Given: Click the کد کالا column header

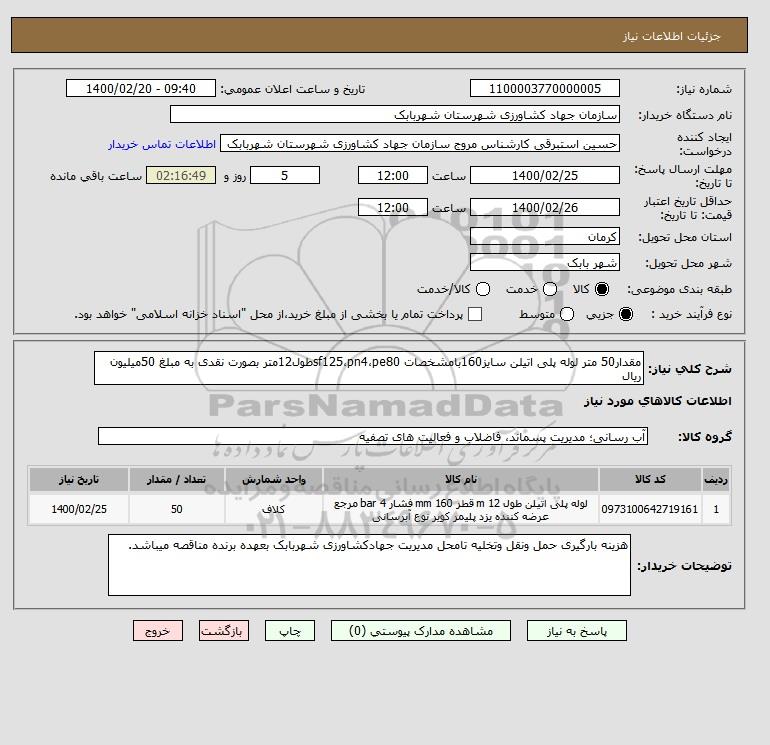Looking at the screenshot, I should [650, 479].
